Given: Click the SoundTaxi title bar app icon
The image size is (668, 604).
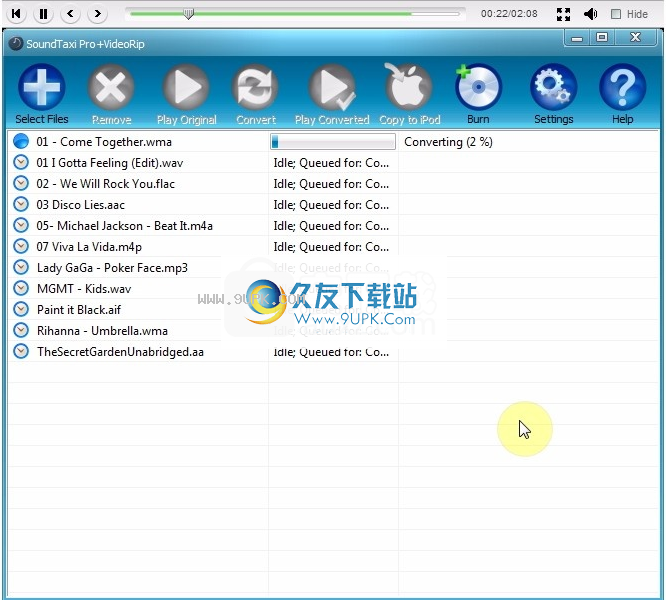Looking at the screenshot, I should tap(16, 43).
